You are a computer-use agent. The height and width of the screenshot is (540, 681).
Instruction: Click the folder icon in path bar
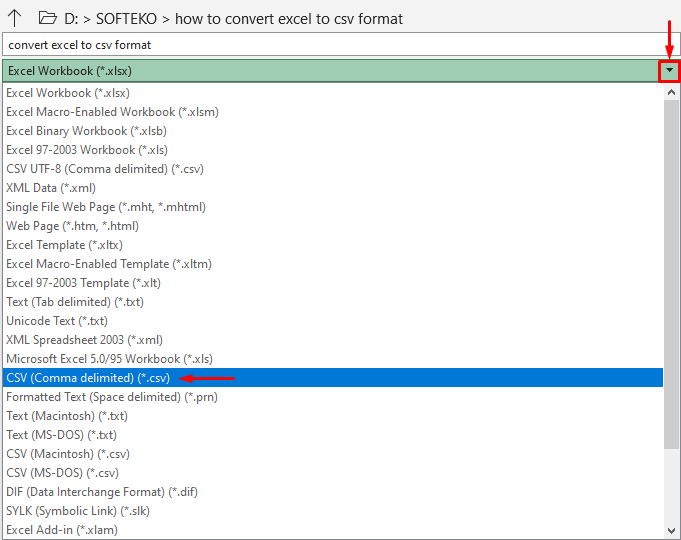pos(46,17)
